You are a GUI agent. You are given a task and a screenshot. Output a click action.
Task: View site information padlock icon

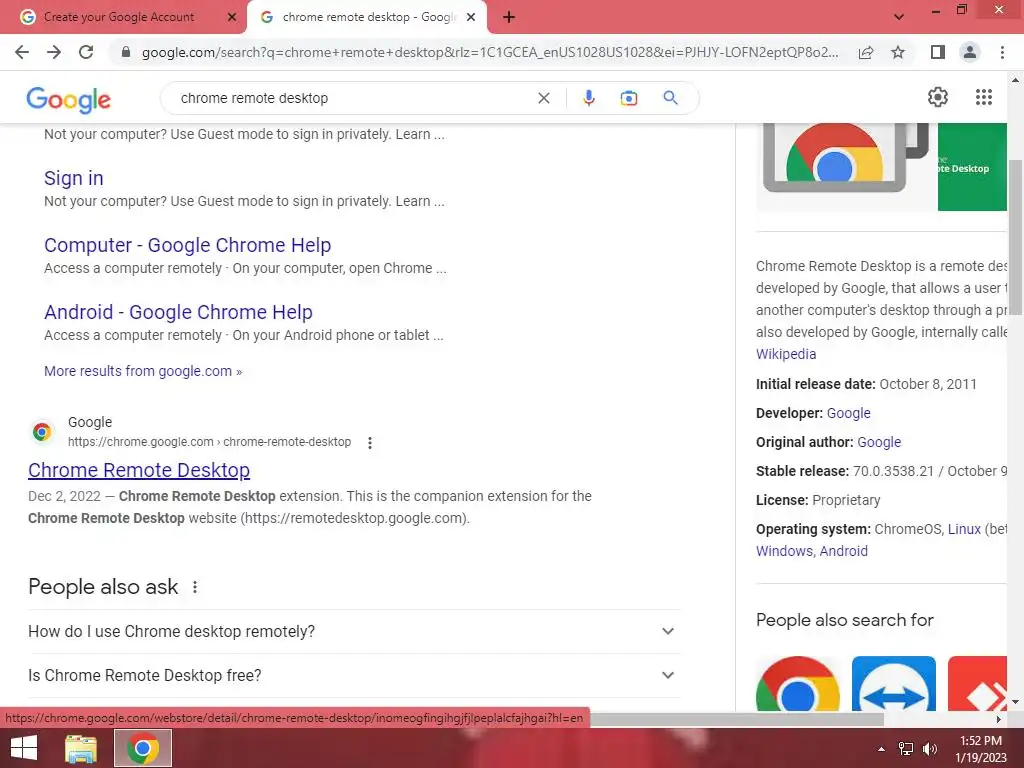coord(126,52)
